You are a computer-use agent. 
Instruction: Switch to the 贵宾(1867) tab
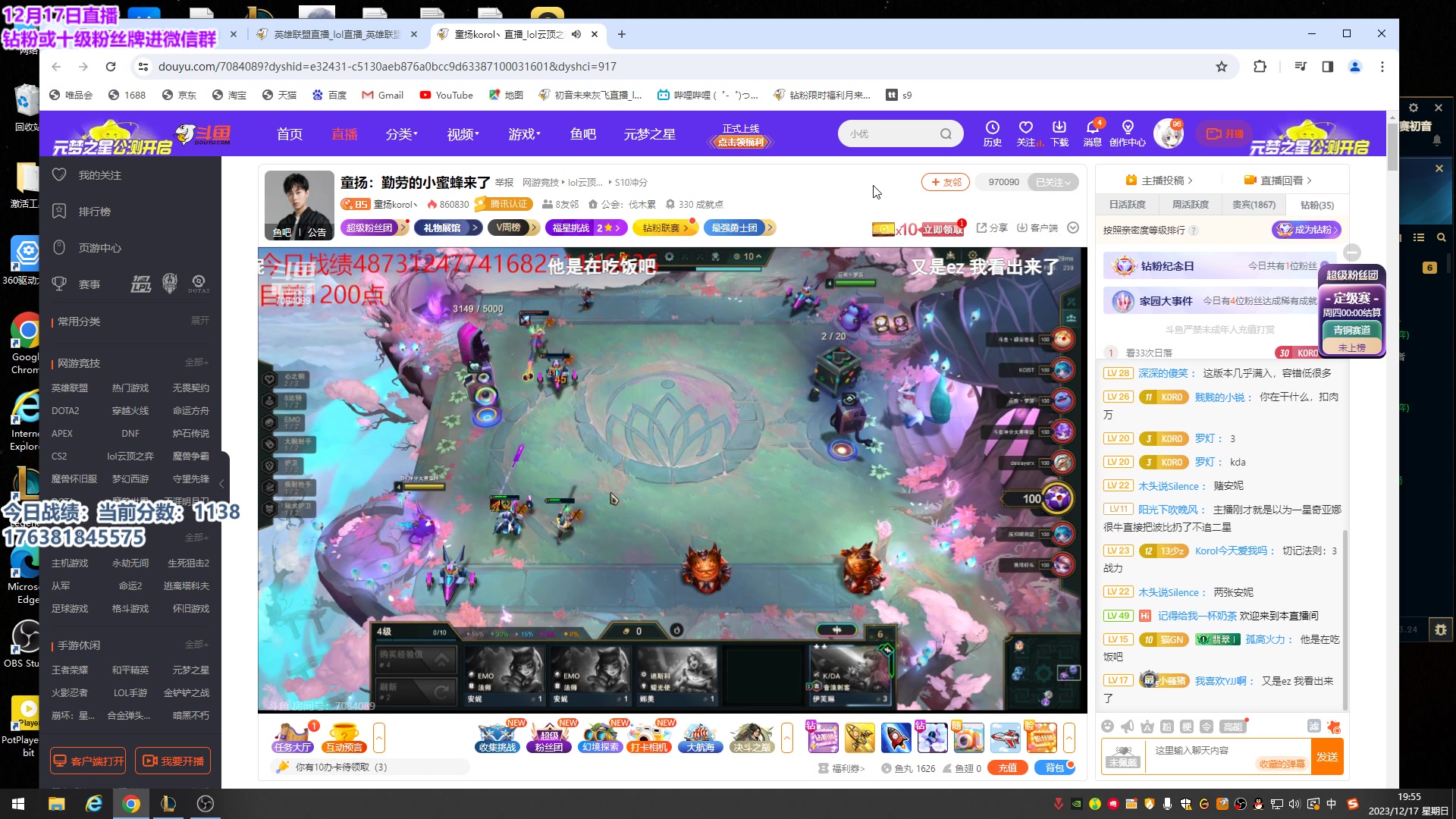point(1254,205)
